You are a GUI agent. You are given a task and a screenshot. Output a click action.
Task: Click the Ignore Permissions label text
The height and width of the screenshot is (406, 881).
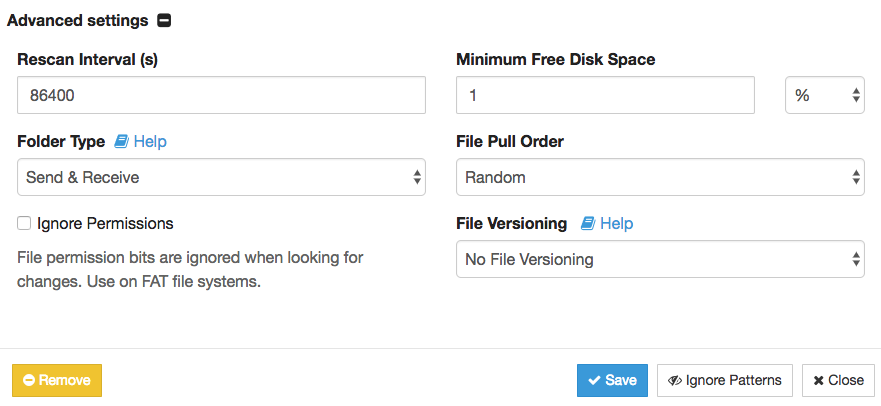(105, 223)
